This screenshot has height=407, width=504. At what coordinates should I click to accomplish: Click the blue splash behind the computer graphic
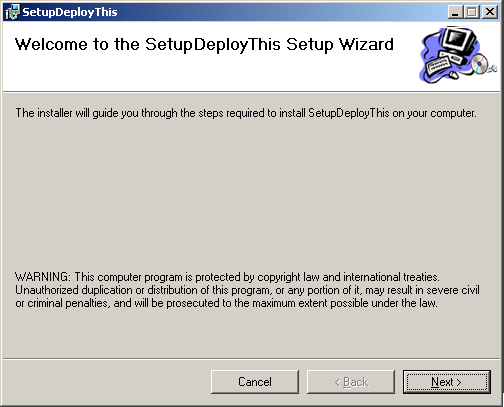click(x=428, y=47)
